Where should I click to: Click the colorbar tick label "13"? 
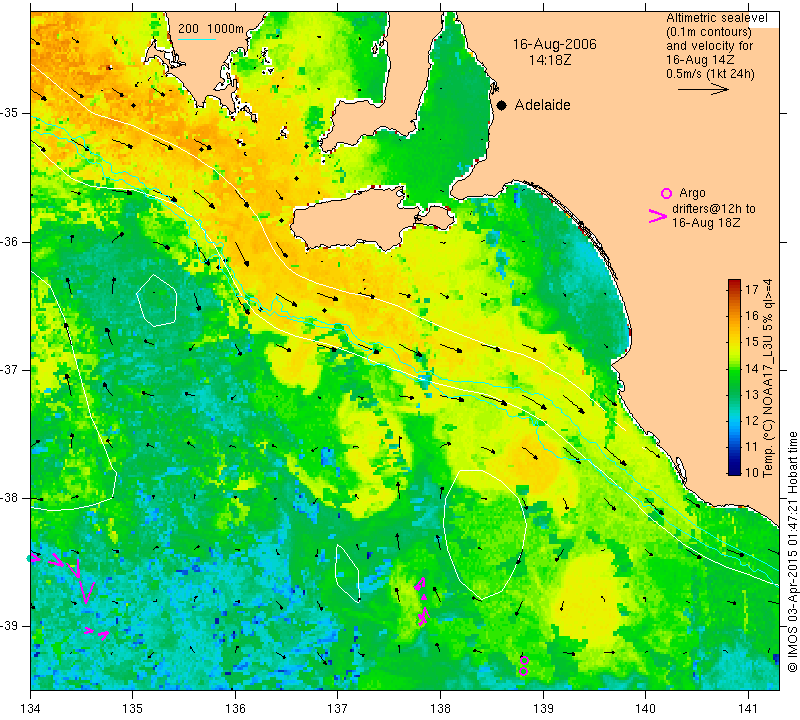pos(752,394)
